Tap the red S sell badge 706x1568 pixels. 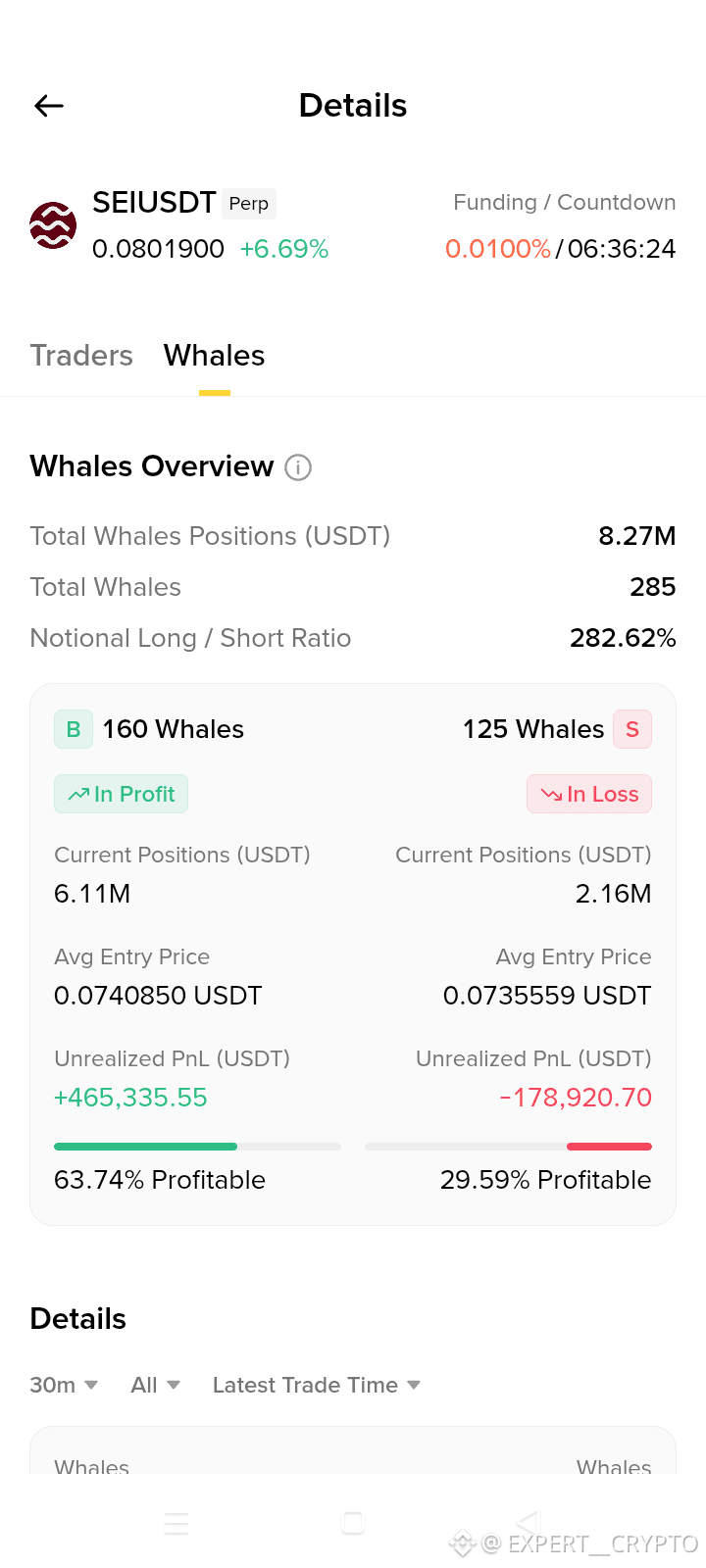tap(632, 729)
